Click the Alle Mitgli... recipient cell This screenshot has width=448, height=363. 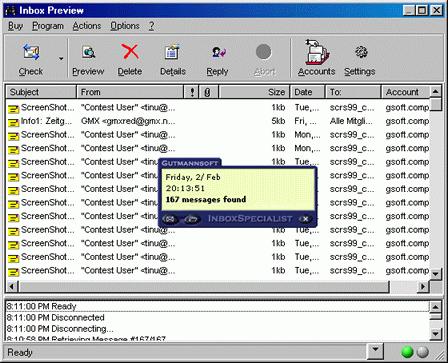click(351, 121)
